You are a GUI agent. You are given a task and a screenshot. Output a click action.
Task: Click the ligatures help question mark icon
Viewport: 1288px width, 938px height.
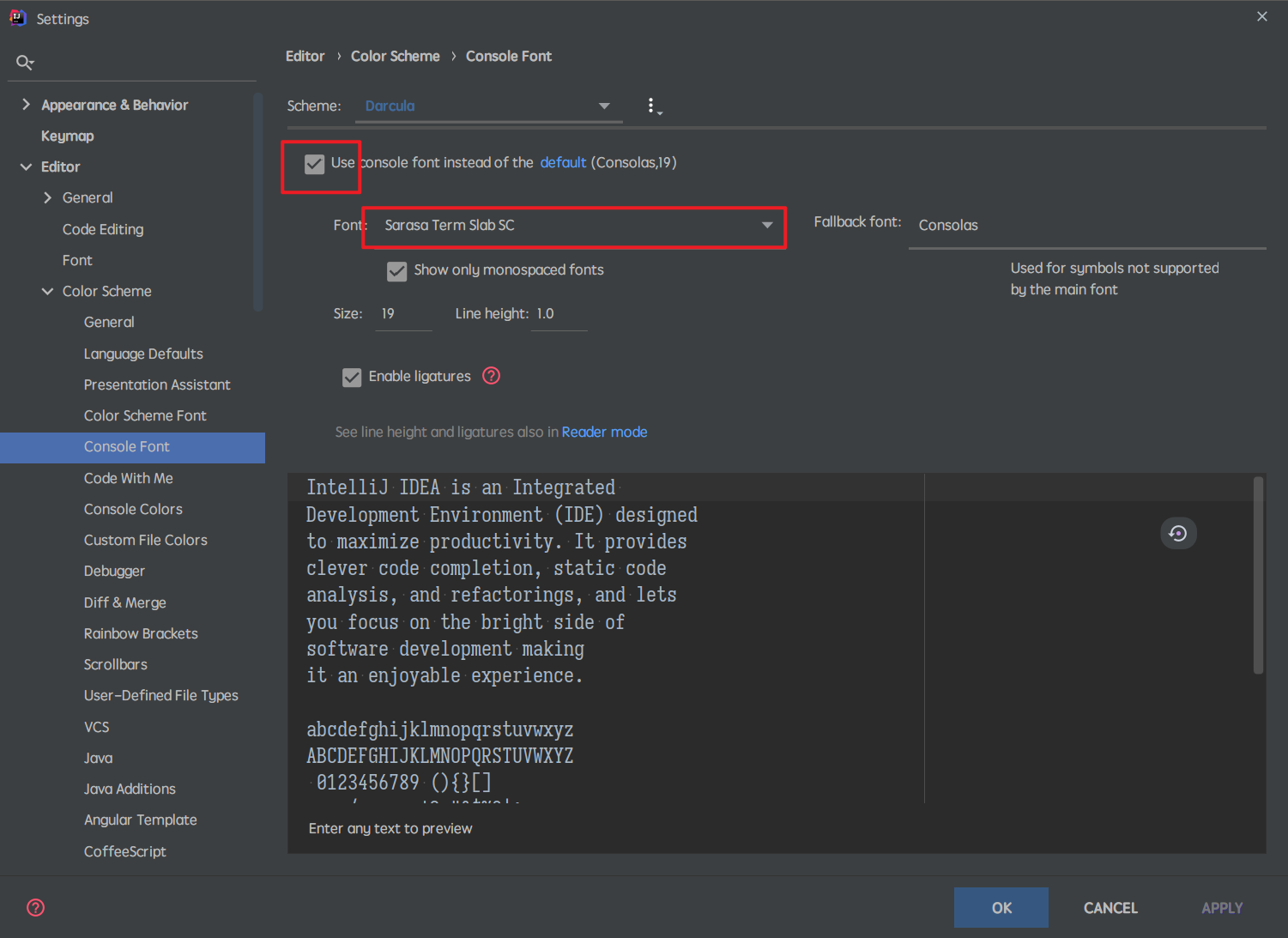[491, 376]
